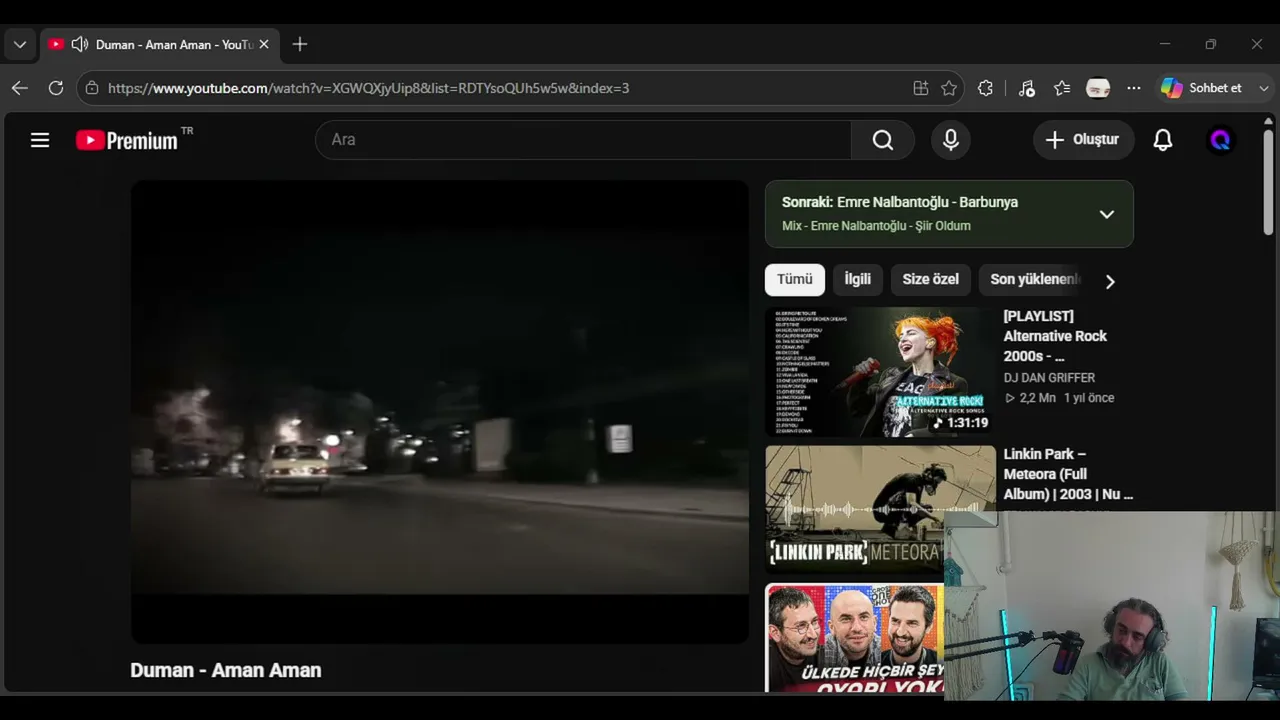Click the Ara search field
This screenshot has width=1280, height=720.
(x=583, y=140)
